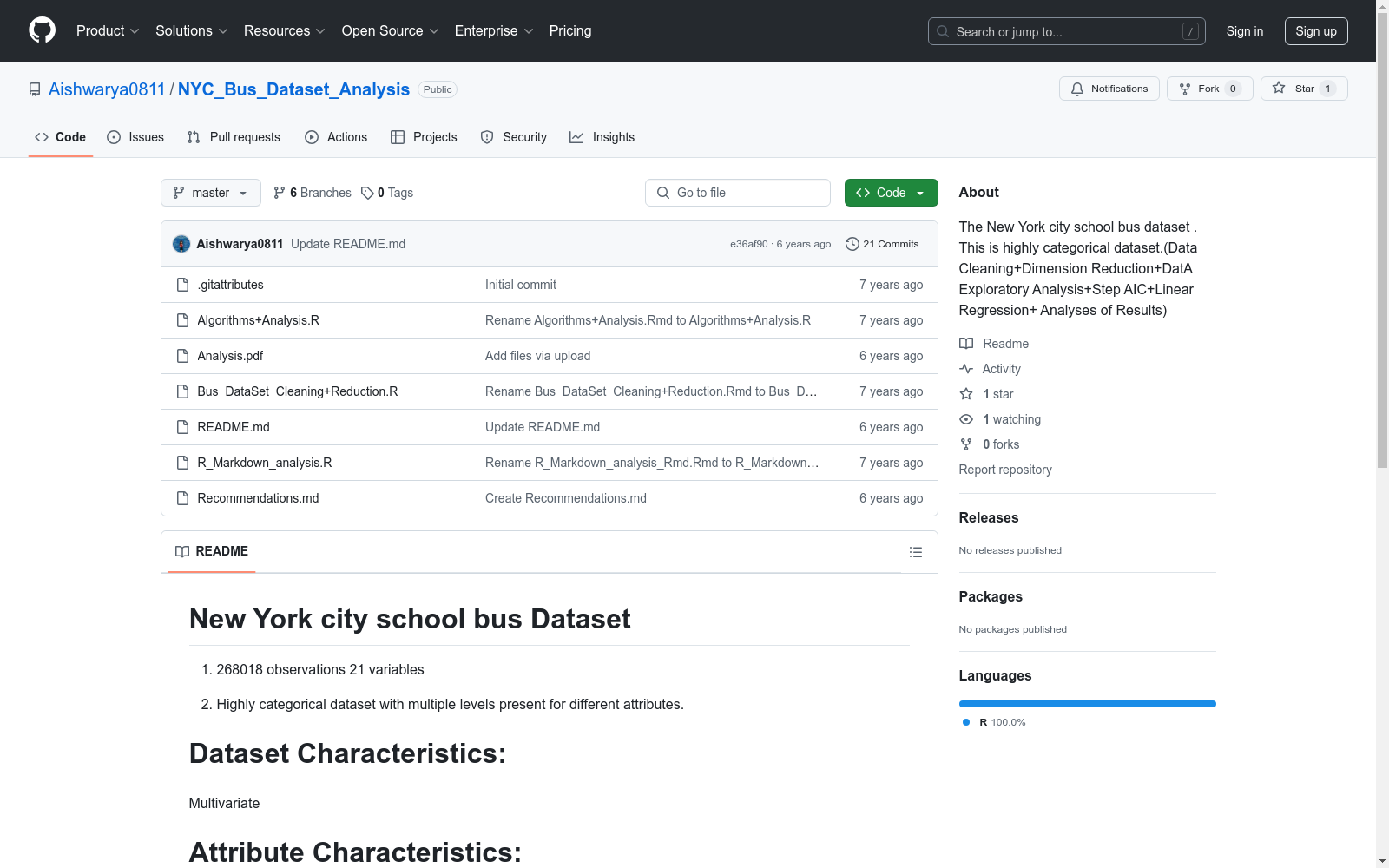Open the NYC_Bus_Dataset_Analysis repository link
This screenshot has width=1389, height=868.
(x=293, y=89)
